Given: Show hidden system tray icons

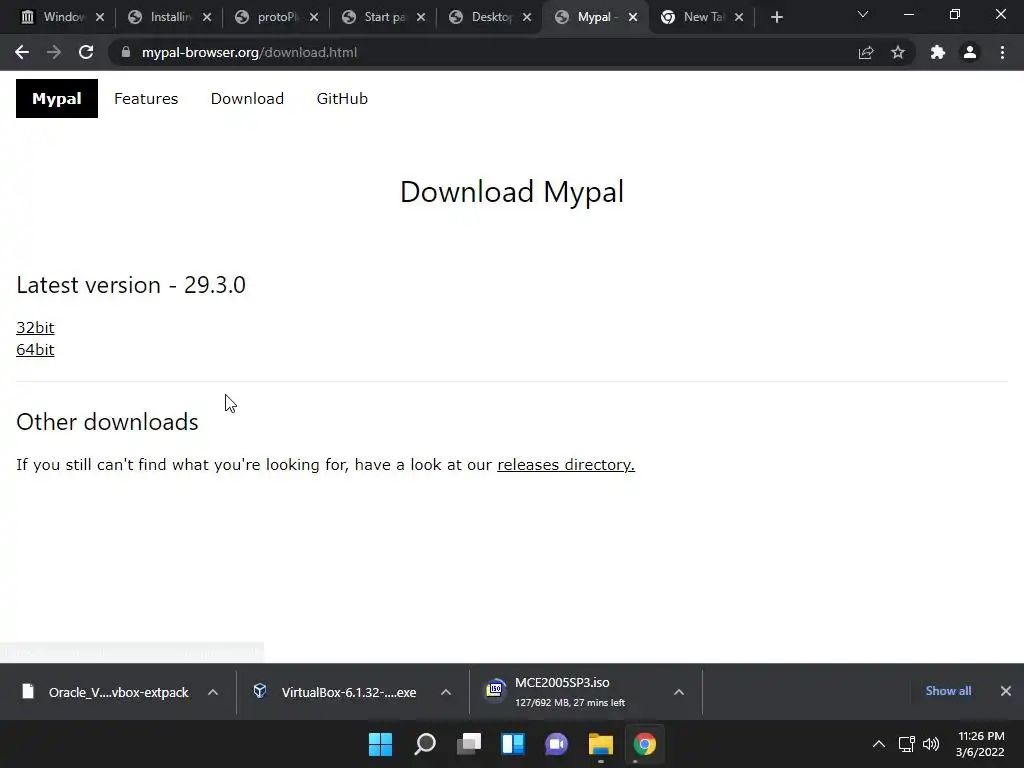Looking at the screenshot, I should point(879,744).
